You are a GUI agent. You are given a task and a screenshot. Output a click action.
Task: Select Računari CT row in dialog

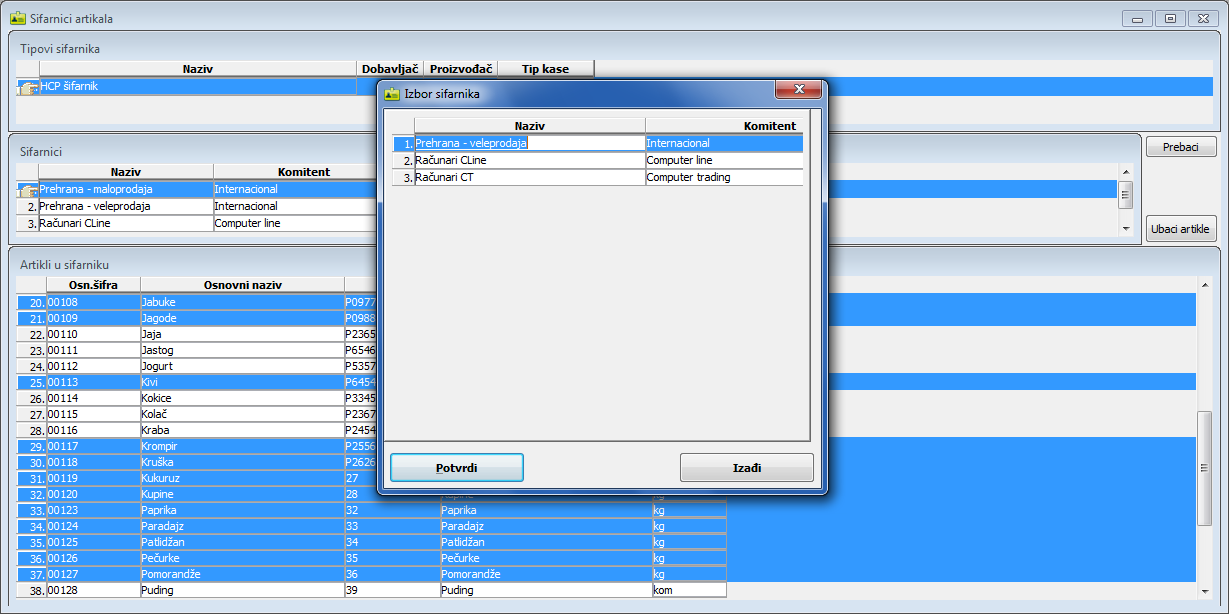coord(529,177)
